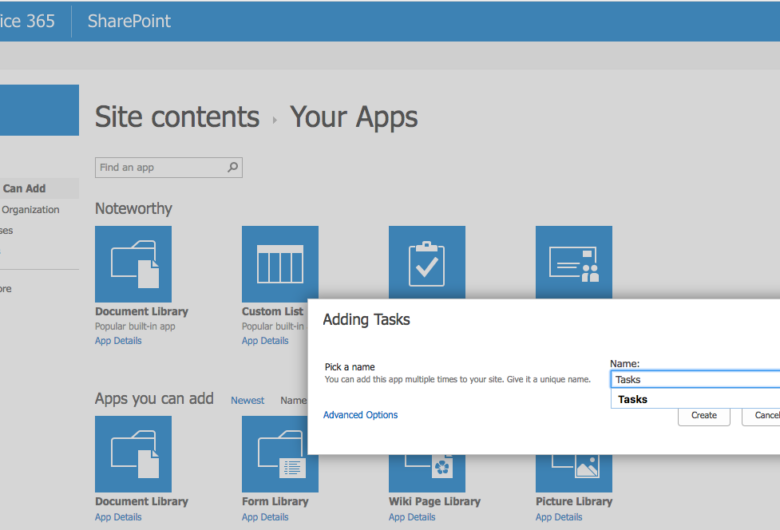Open App Details under Form Library

click(265, 517)
